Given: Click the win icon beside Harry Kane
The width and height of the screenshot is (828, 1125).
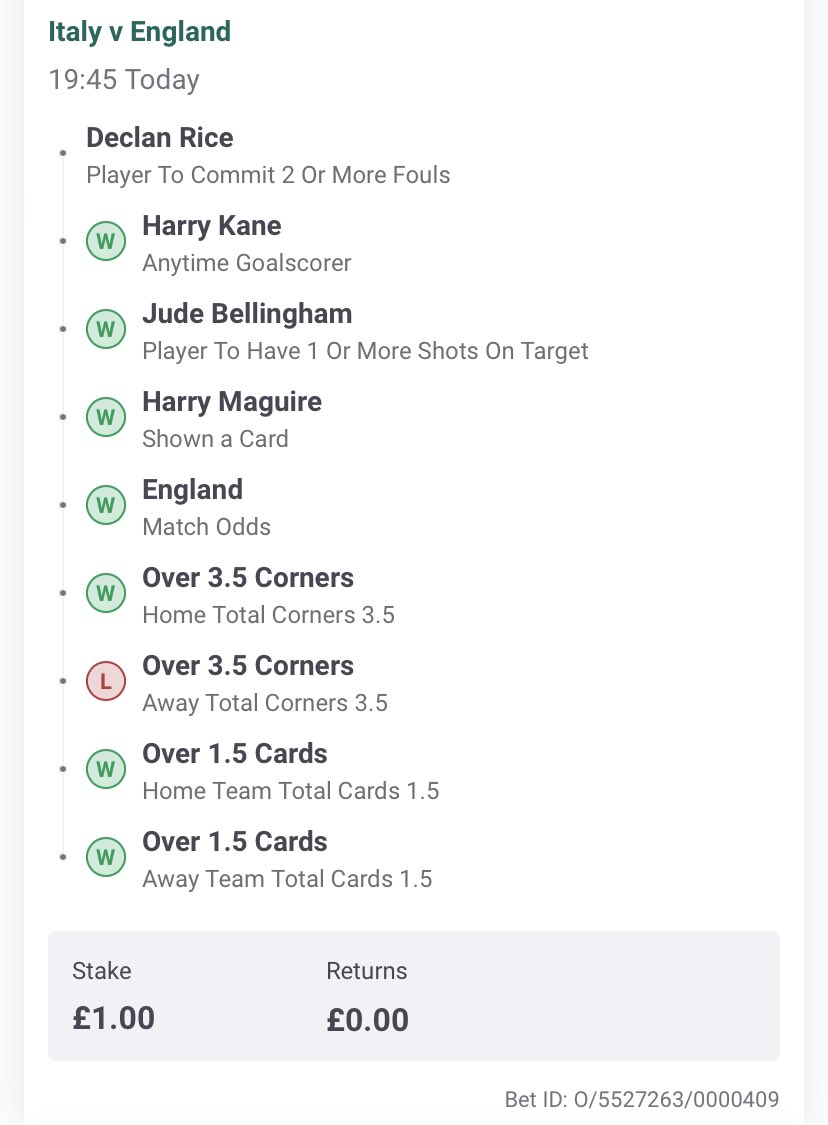Looking at the screenshot, I should [x=106, y=241].
